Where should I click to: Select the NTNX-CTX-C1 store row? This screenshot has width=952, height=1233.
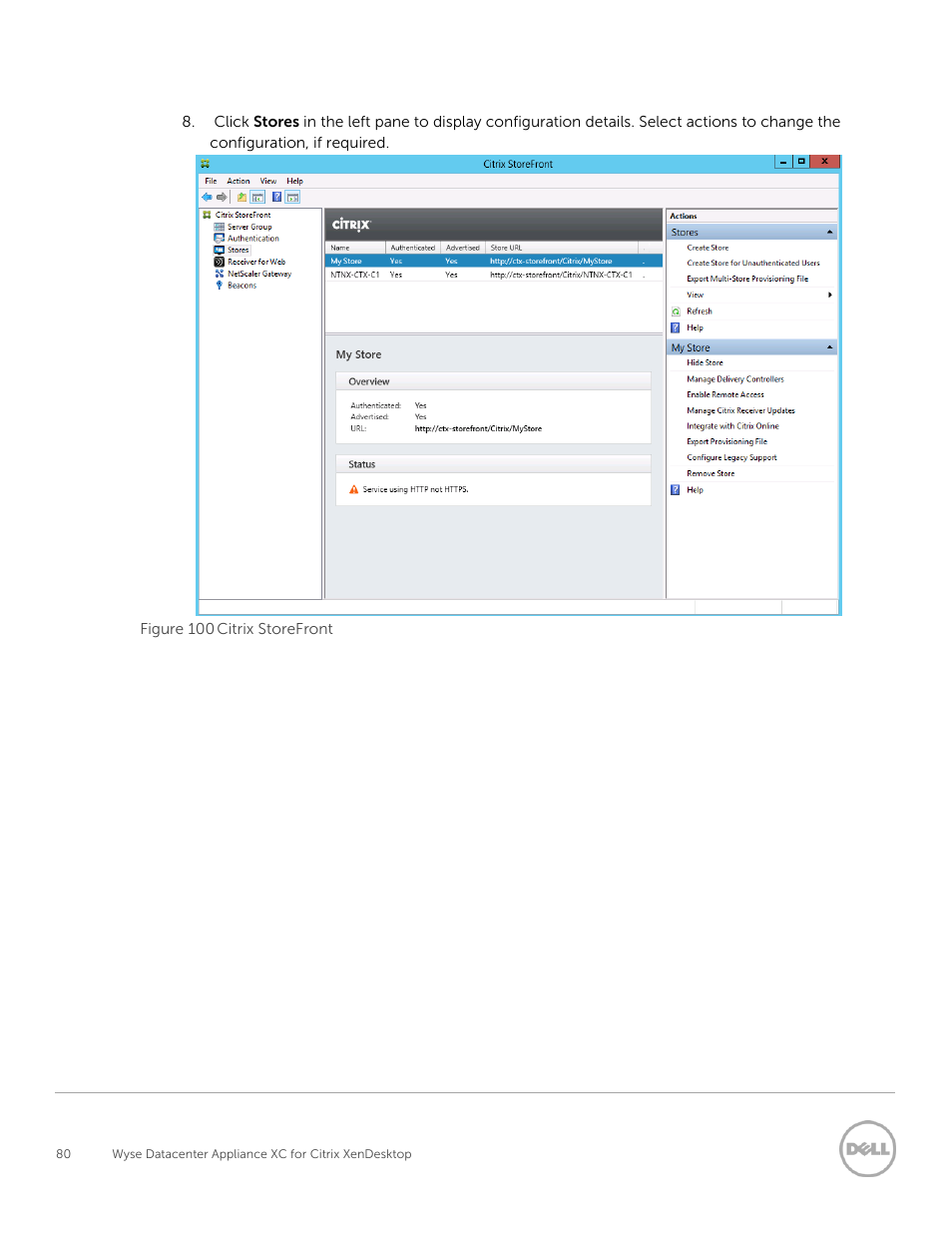coord(495,275)
